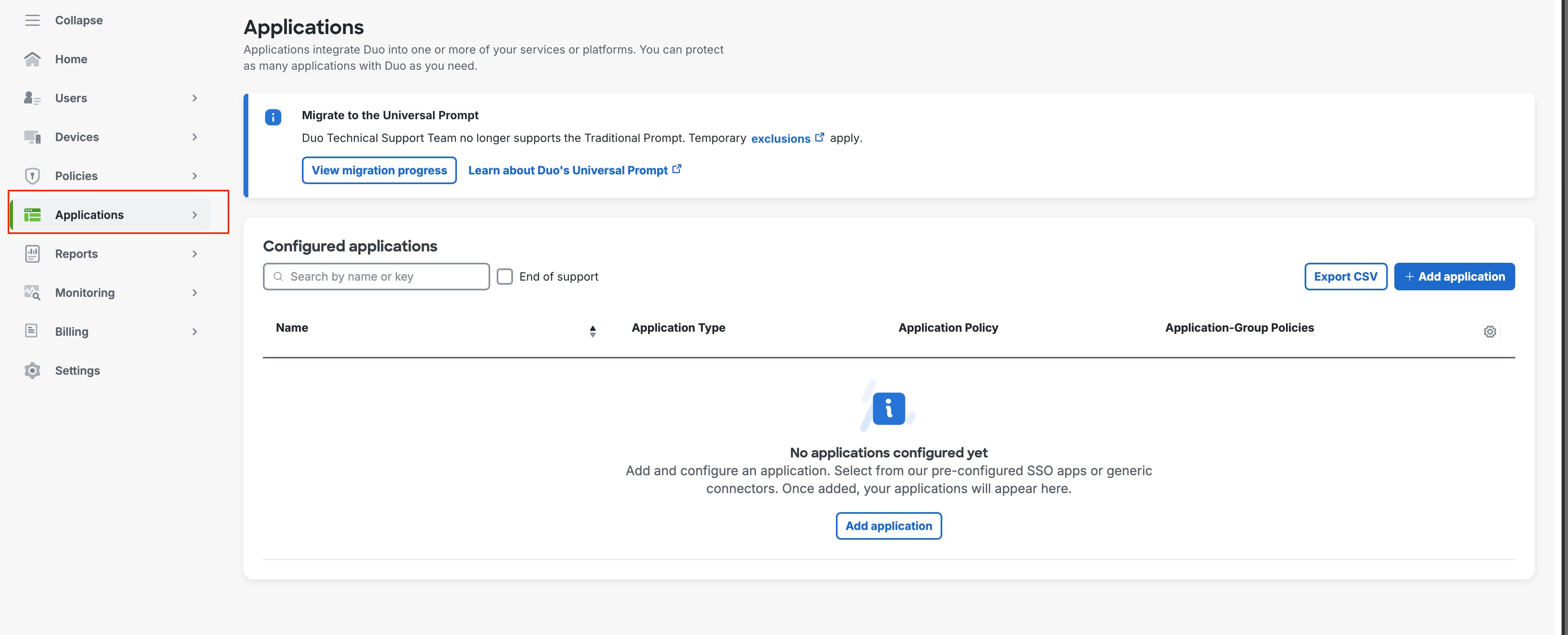Expand the Applications menu chevron
This screenshot has width=1568, height=635.
click(195, 215)
